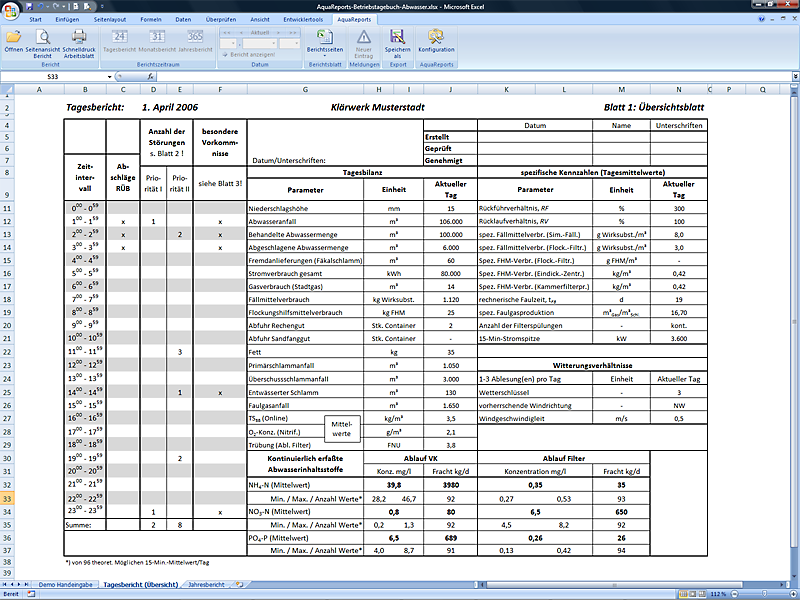Viewport: 800px width, 600px height.
Task: Redo action in Quick Access Toolbar
Action: coord(56,7)
